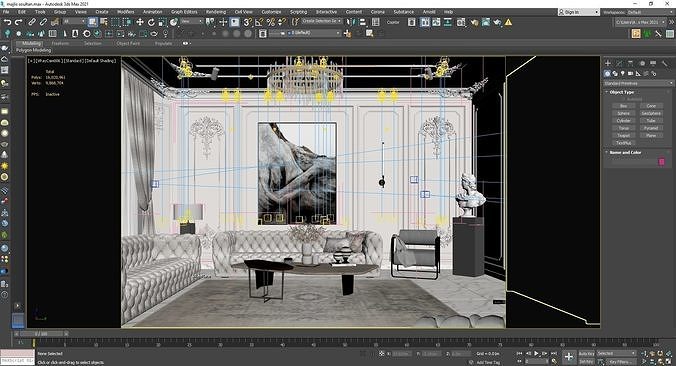
Task: Choose the Select and Rotate tool
Action: pos(151,22)
